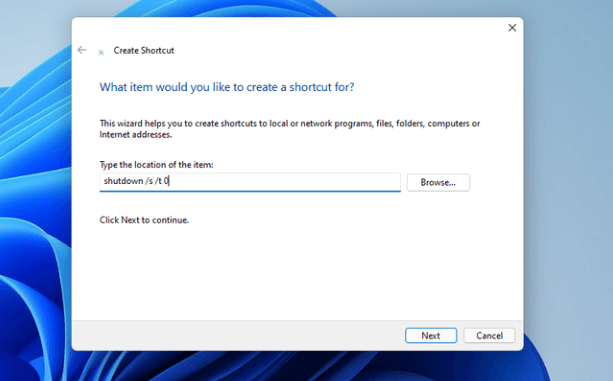Viewport: 613px width, 381px height.
Task: Click the "Click Next to continue." text
Action: point(144,220)
